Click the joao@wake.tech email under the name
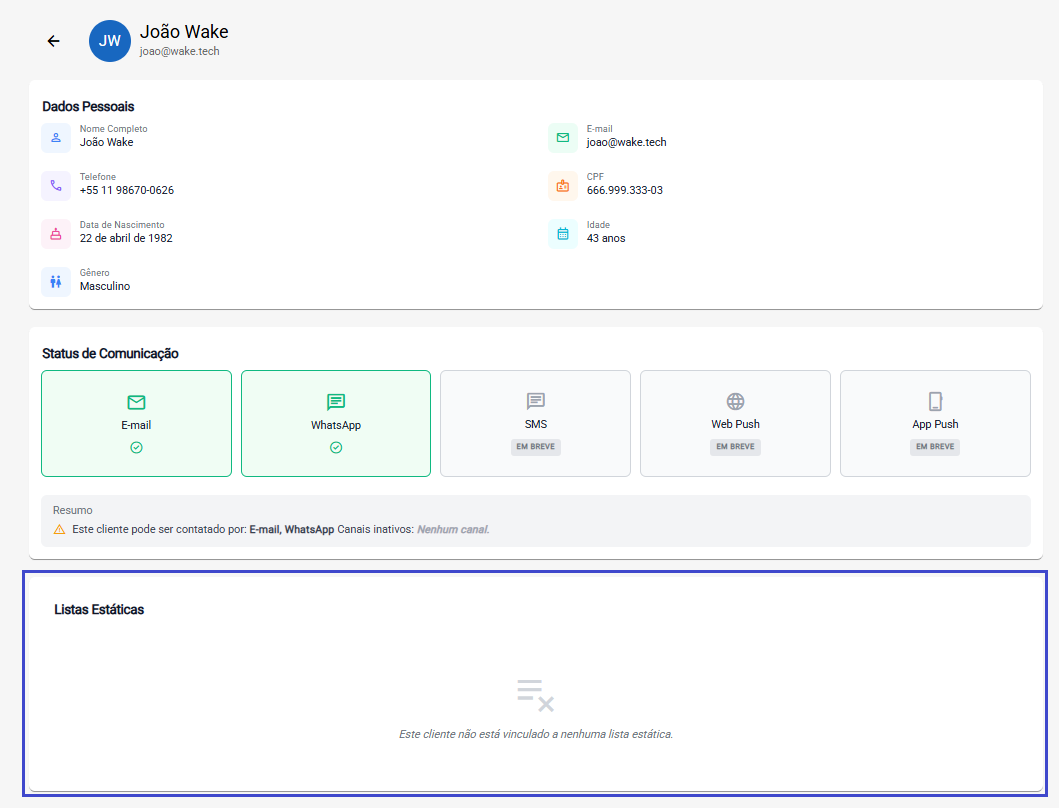Viewport: 1059px width, 808px height. click(179, 51)
